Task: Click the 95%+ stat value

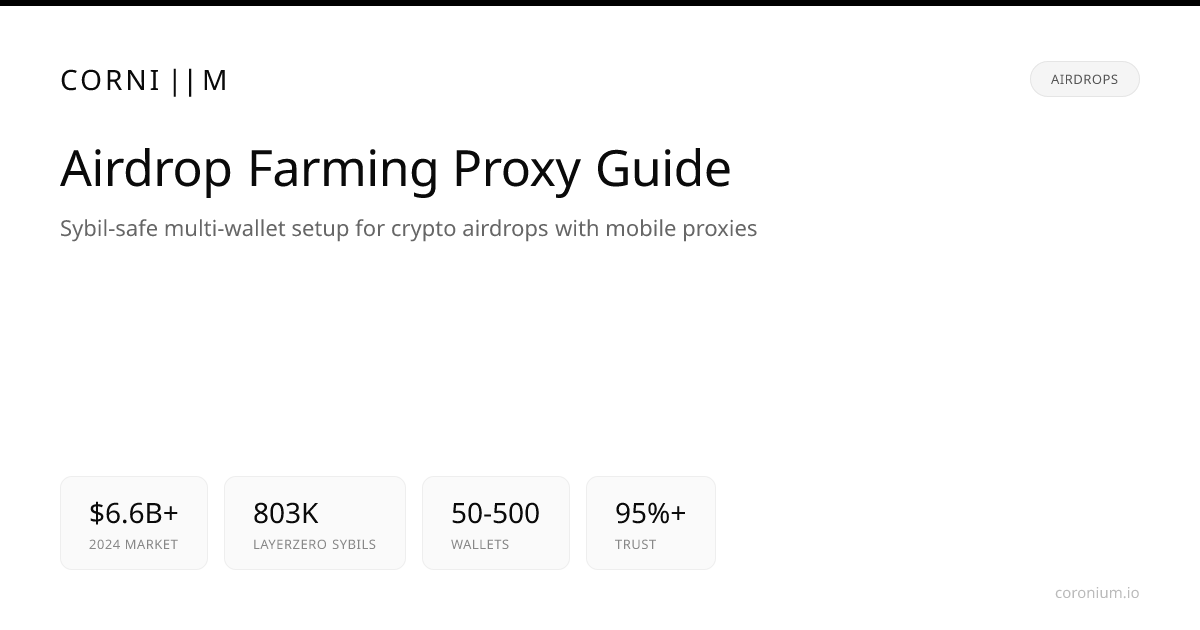Action: click(x=650, y=513)
